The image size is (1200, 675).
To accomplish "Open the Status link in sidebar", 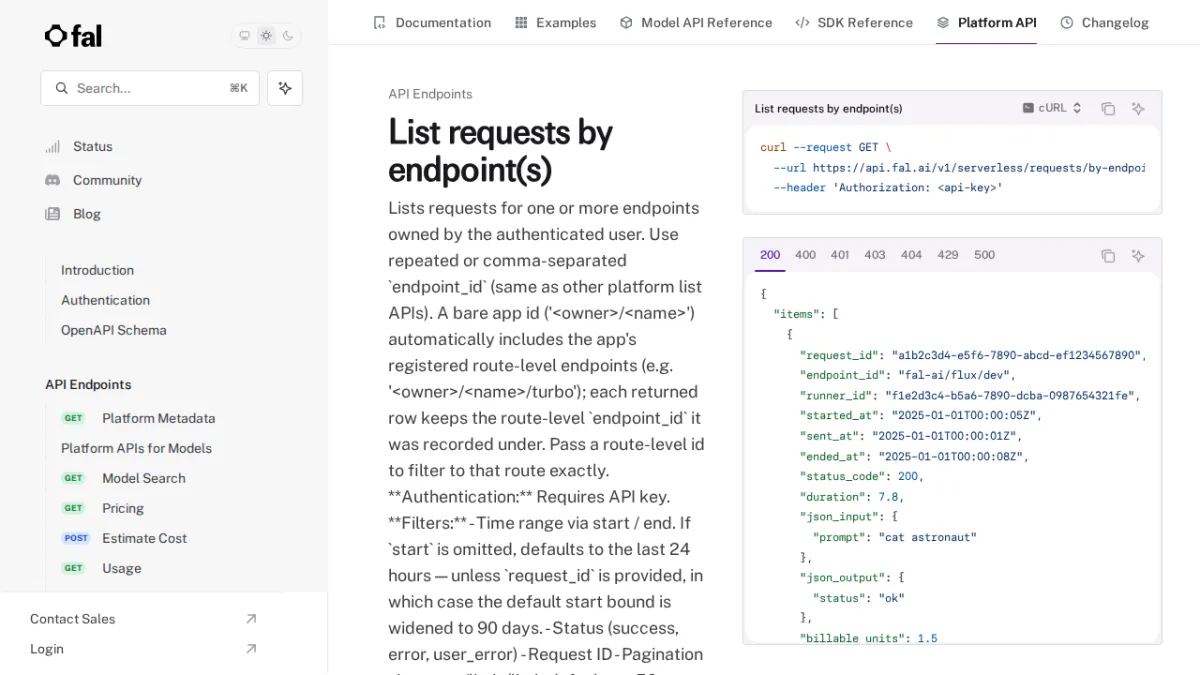I will pyautogui.click(x=93, y=147).
